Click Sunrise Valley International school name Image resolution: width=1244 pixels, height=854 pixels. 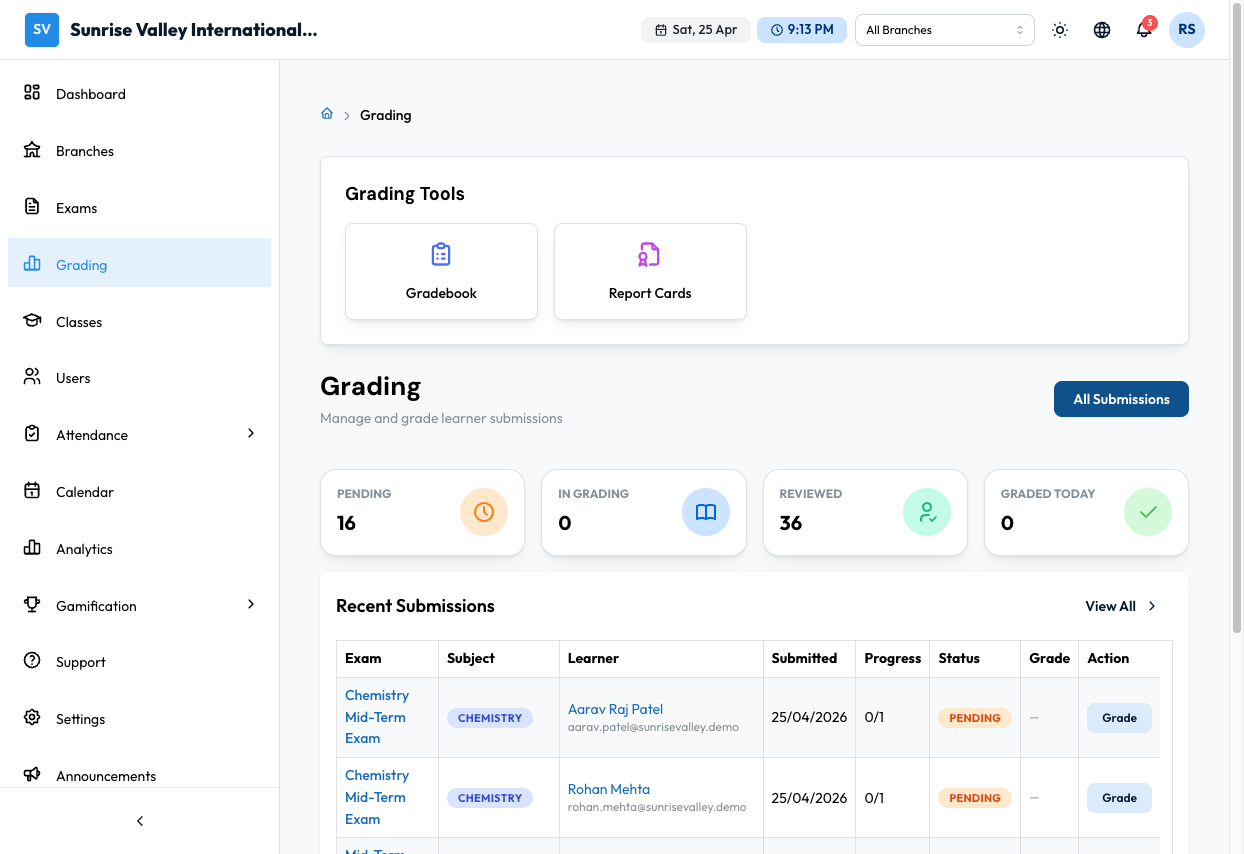[194, 30]
